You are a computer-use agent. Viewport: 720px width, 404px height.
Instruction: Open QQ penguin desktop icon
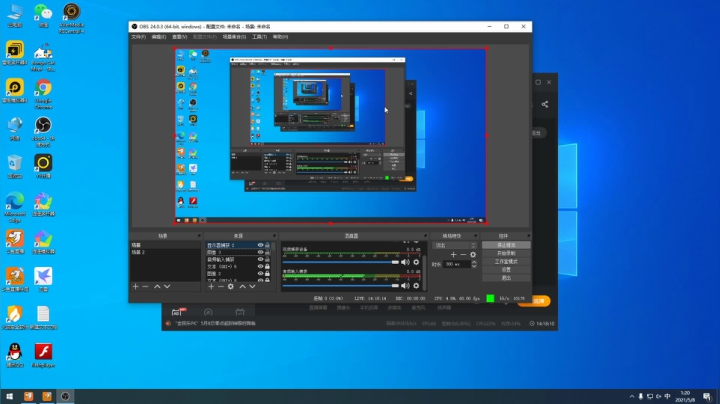click(15, 352)
